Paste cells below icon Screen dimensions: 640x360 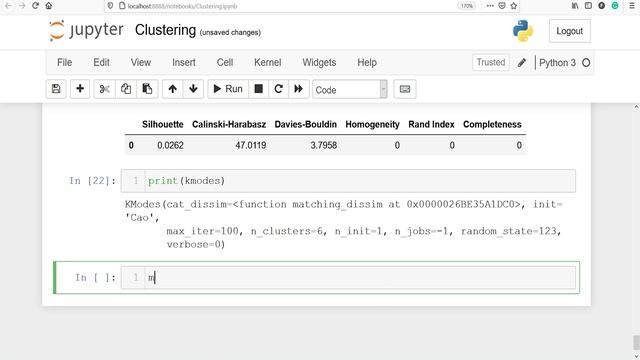coord(147,89)
